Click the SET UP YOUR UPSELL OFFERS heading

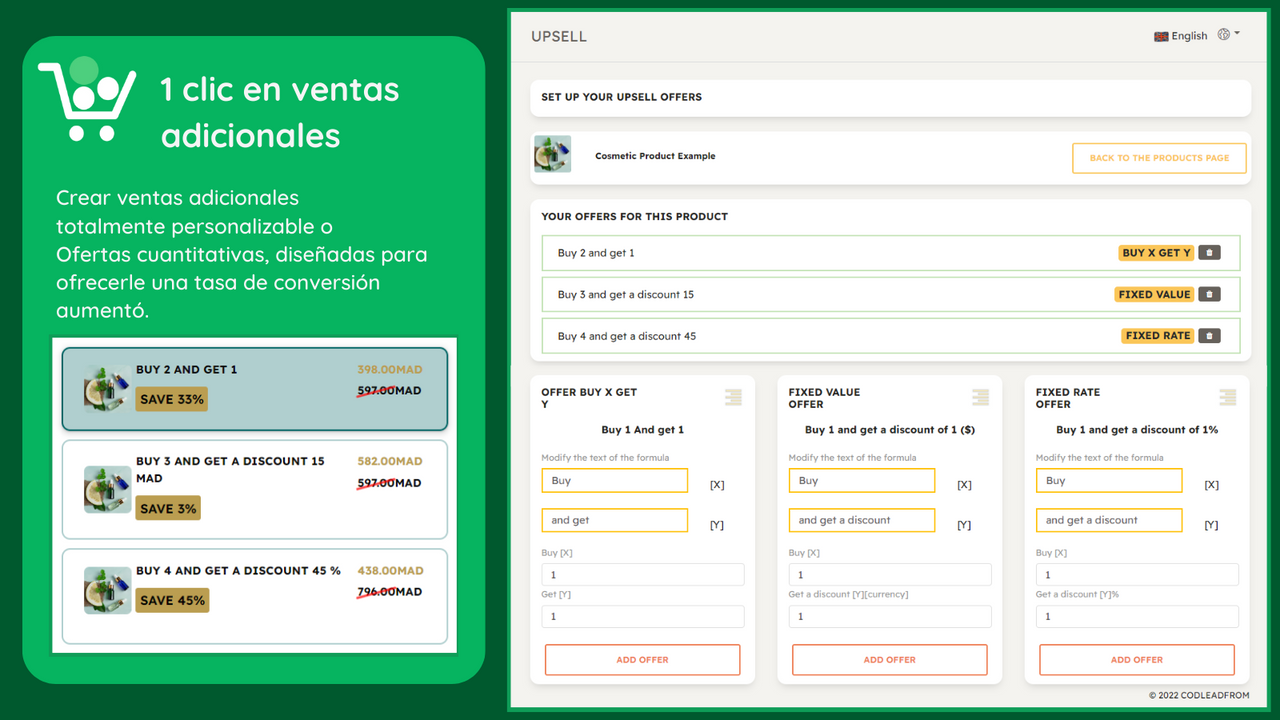(x=621, y=97)
